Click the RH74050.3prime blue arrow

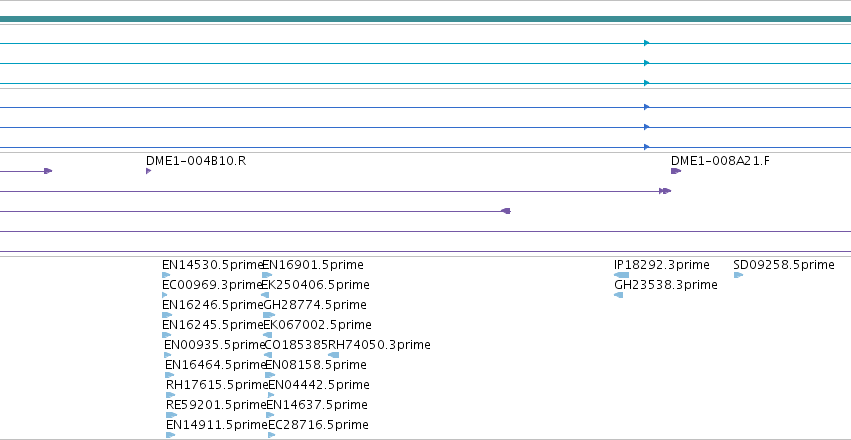pos(334,355)
